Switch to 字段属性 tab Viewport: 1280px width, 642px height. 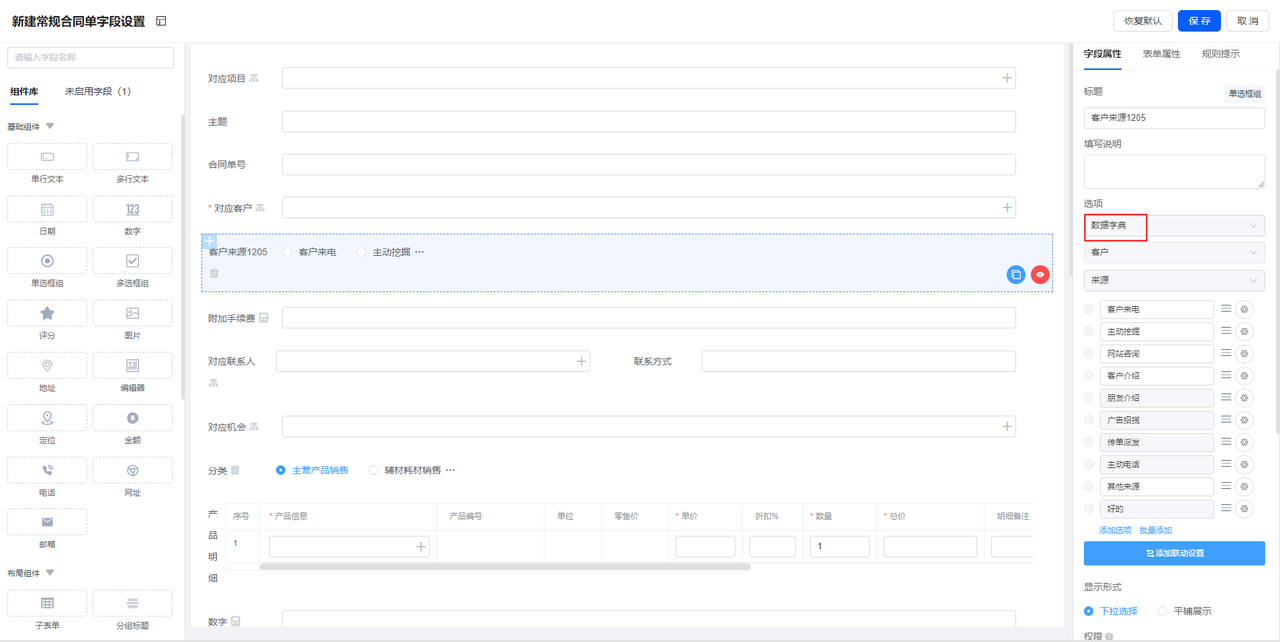coord(1103,54)
